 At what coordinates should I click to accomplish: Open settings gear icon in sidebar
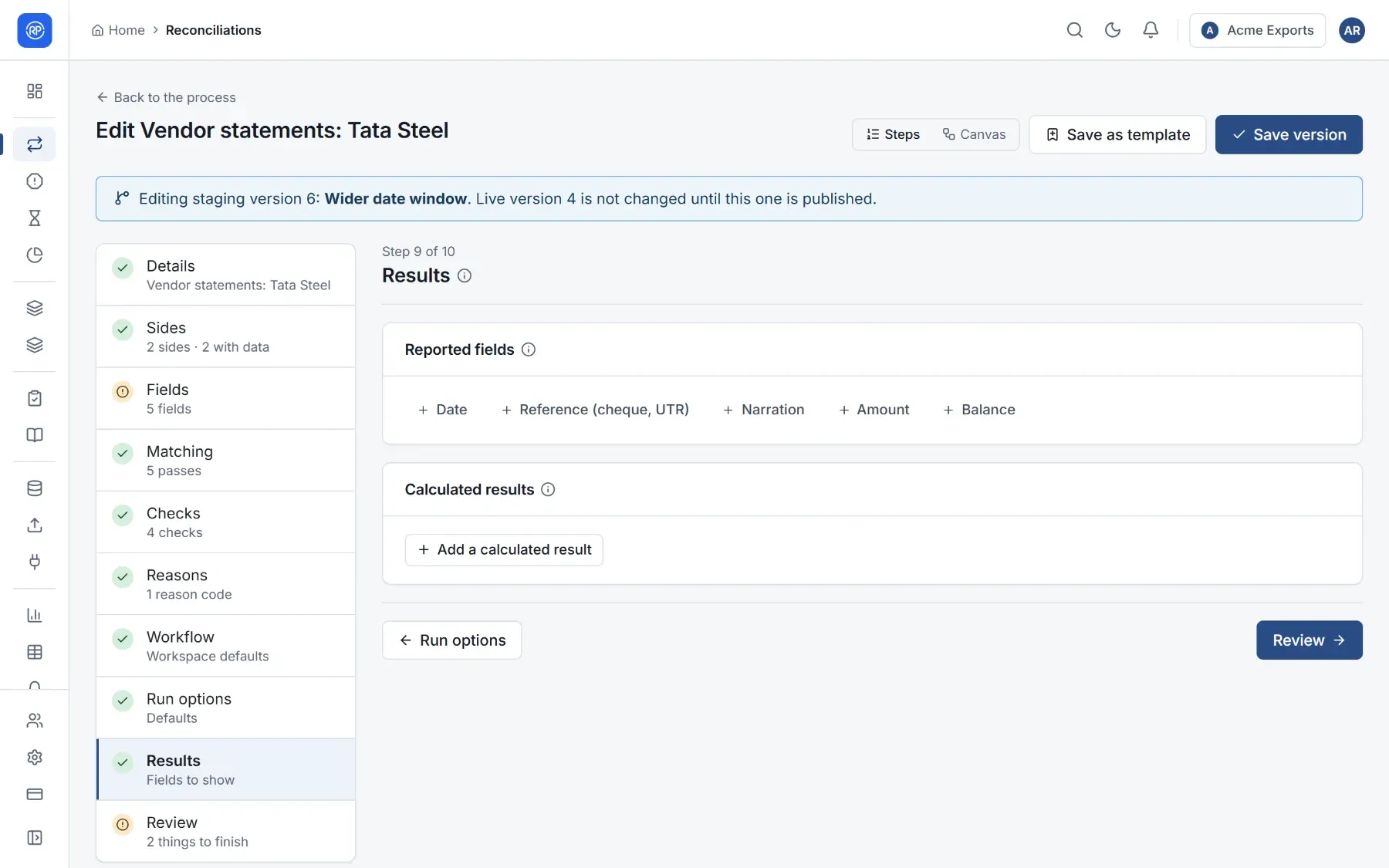(35, 758)
